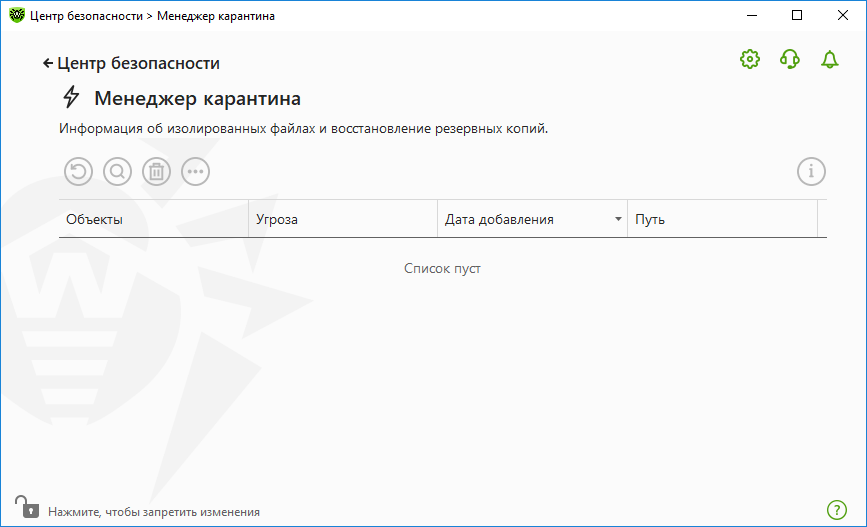Click the restore circular arrow button

[x=79, y=171]
